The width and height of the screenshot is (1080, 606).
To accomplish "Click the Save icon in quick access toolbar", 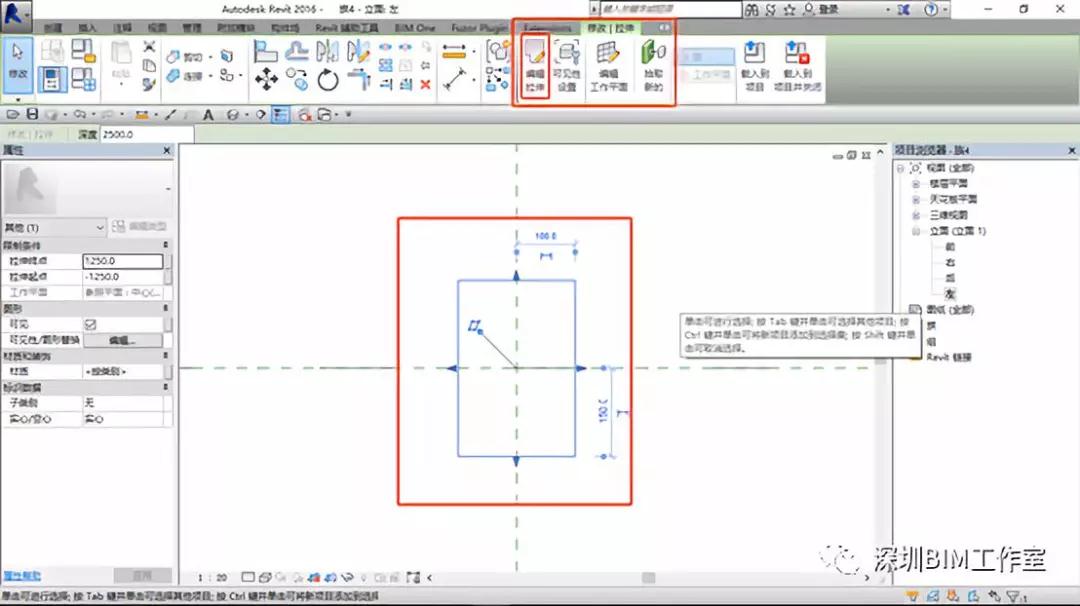I will point(32,114).
